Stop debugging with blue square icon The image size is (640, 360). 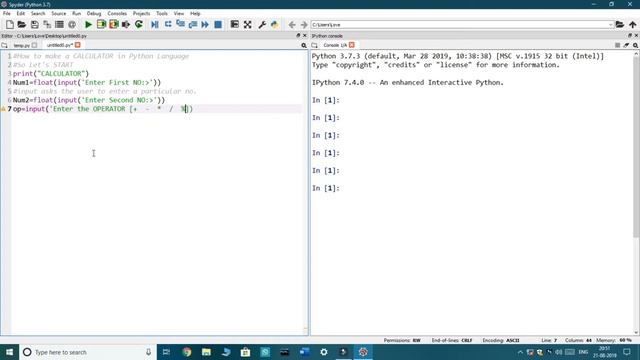[218, 24]
